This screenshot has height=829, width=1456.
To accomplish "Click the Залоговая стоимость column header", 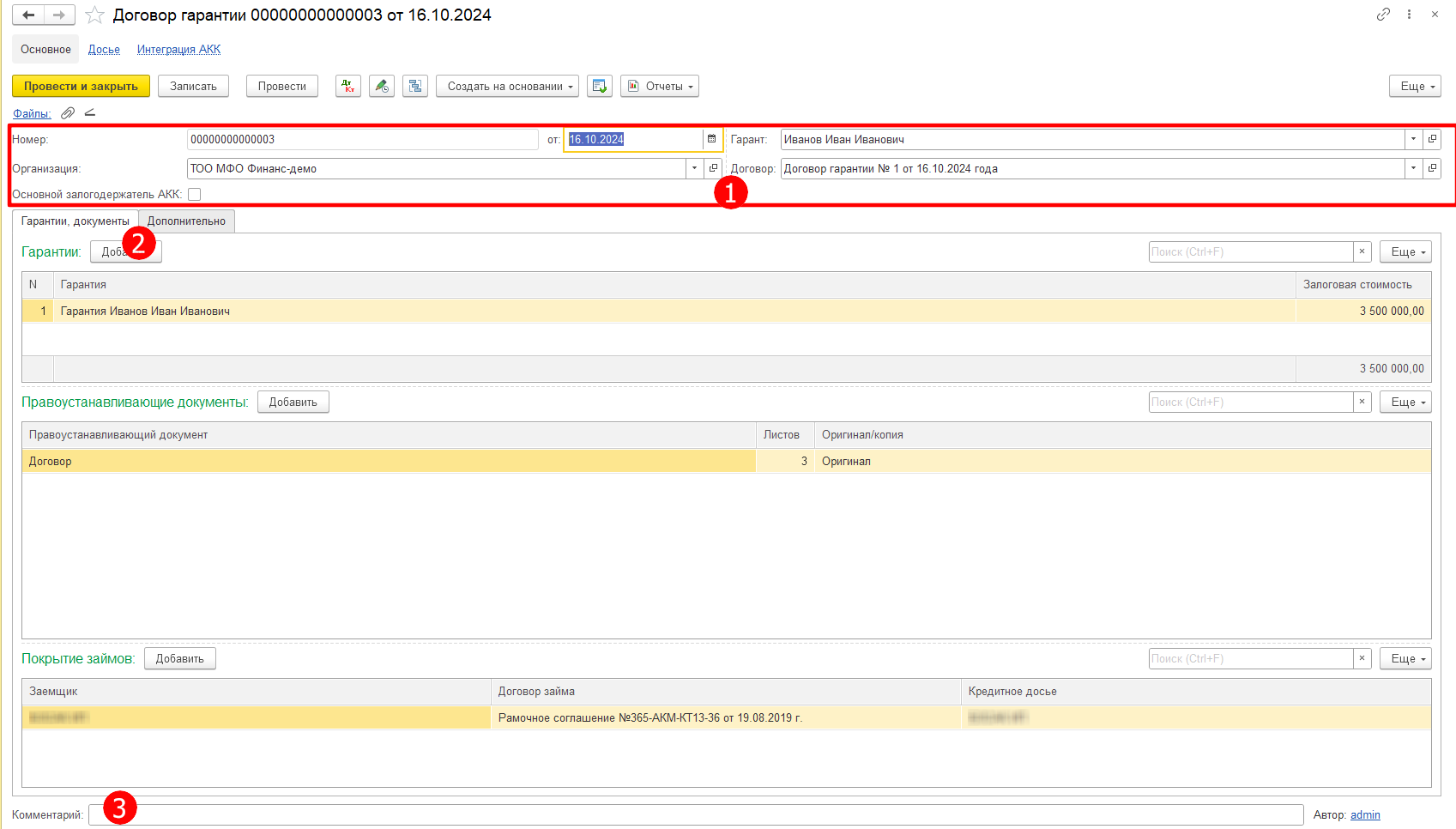I will (1363, 284).
